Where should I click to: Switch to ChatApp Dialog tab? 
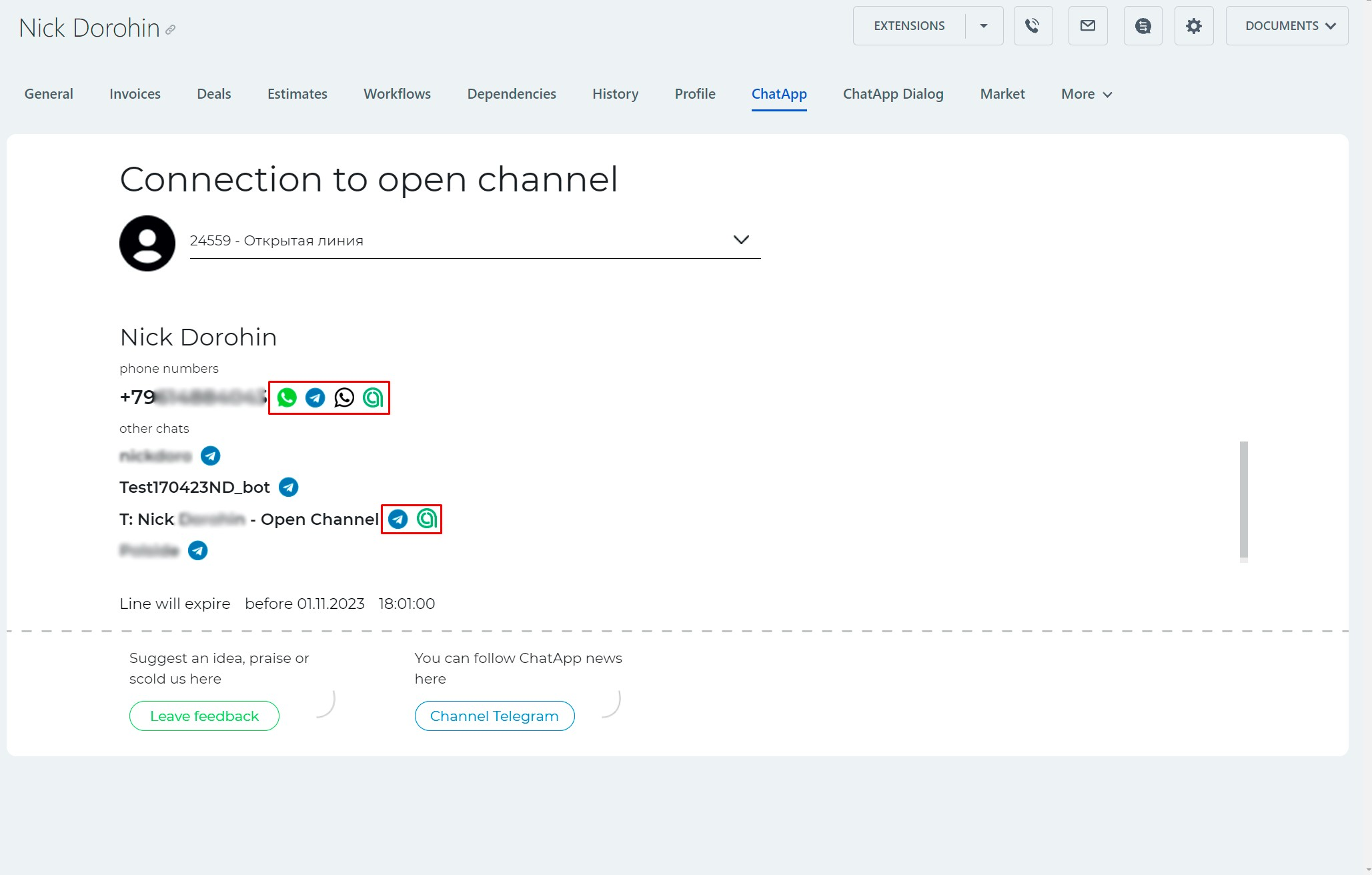click(893, 94)
